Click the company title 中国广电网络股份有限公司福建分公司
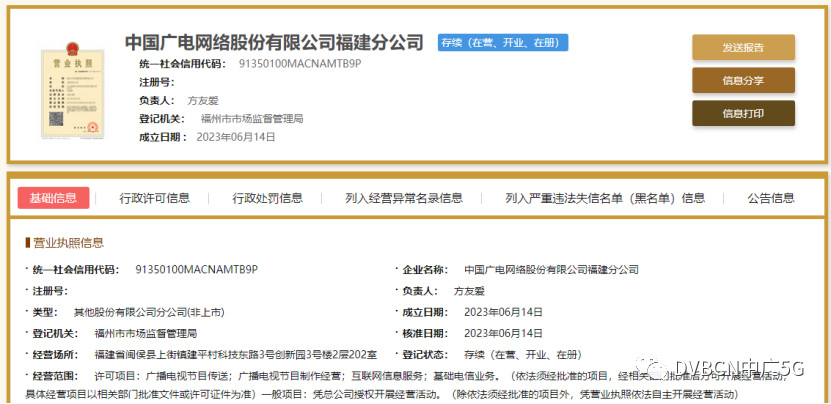This screenshot has height=404, width=831. click(x=274, y=42)
